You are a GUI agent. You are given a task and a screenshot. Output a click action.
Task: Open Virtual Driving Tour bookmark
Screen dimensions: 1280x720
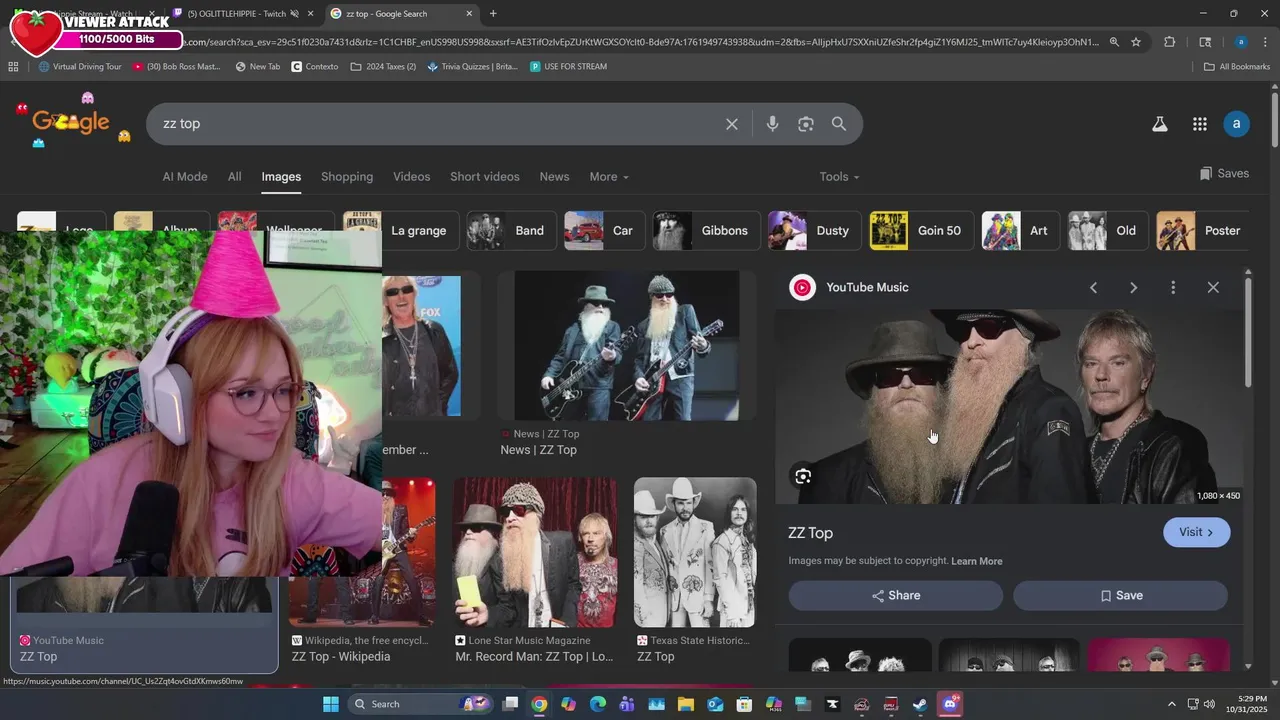(x=80, y=67)
